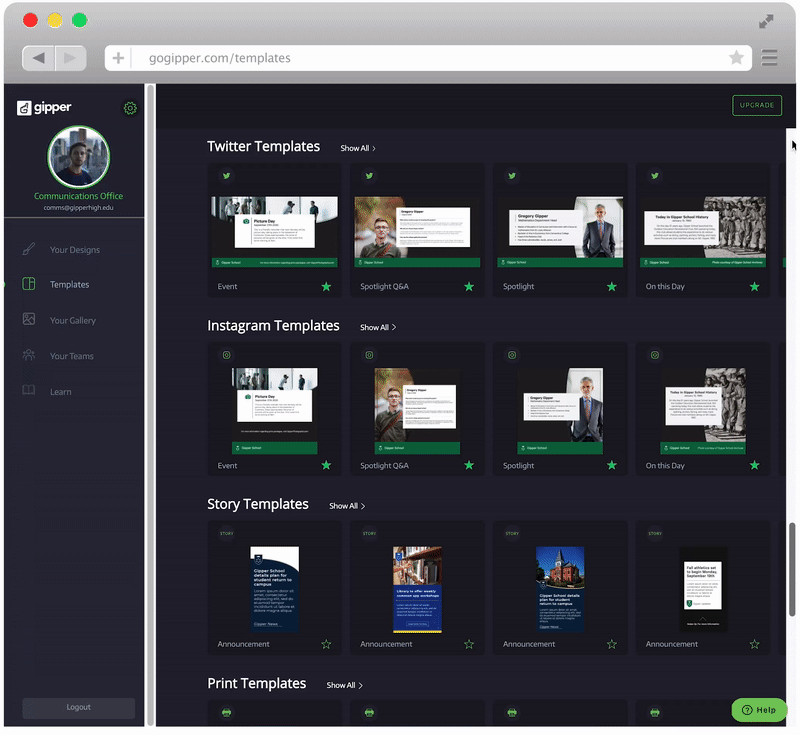Favorite the first Story Announcement star
The height and width of the screenshot is (735, 800).
tap(327, 644)
